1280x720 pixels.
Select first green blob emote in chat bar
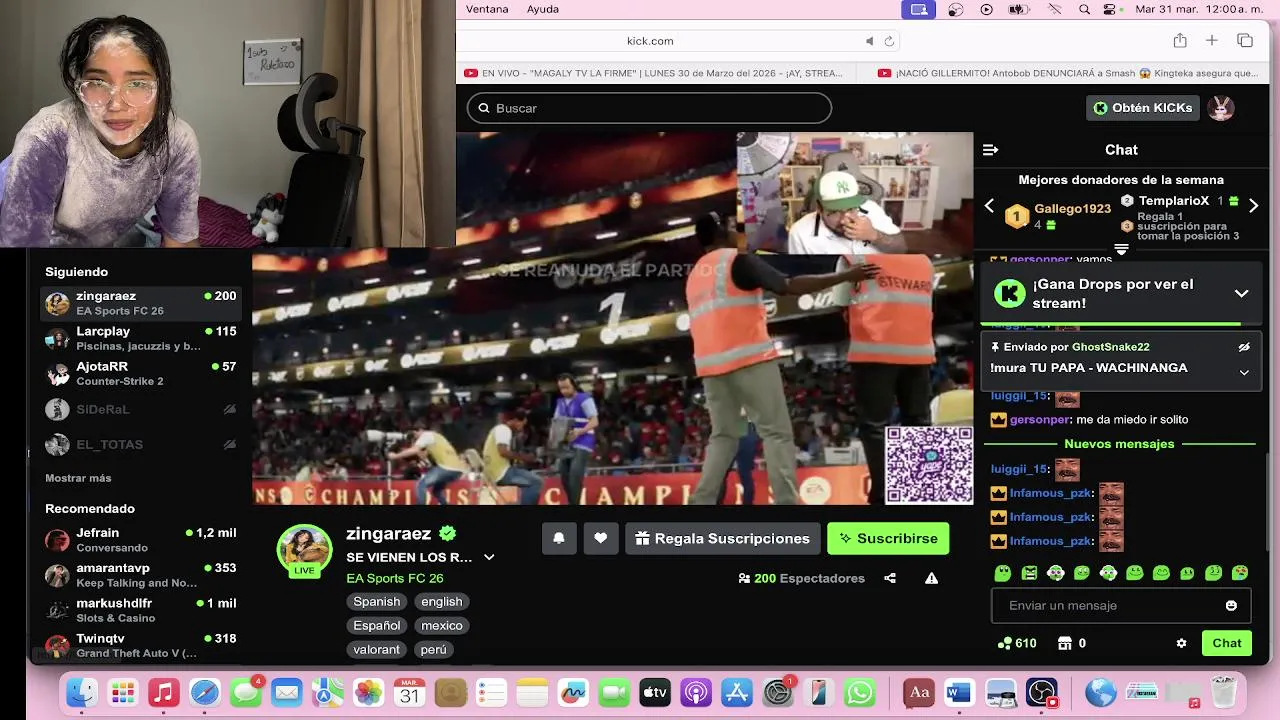1003,573
